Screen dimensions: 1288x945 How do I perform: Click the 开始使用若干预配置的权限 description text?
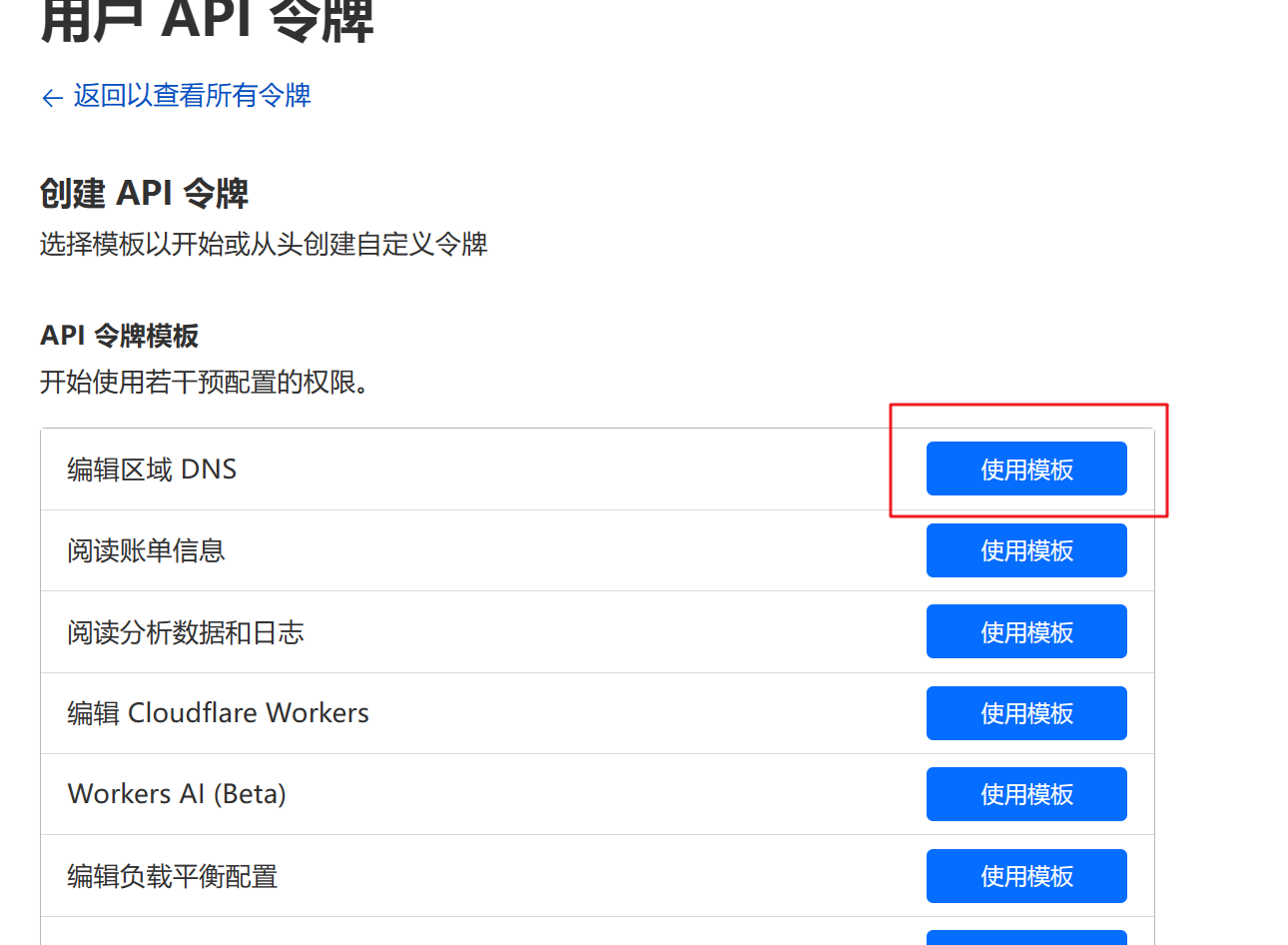pyautogui.click(x=205, y=382)
